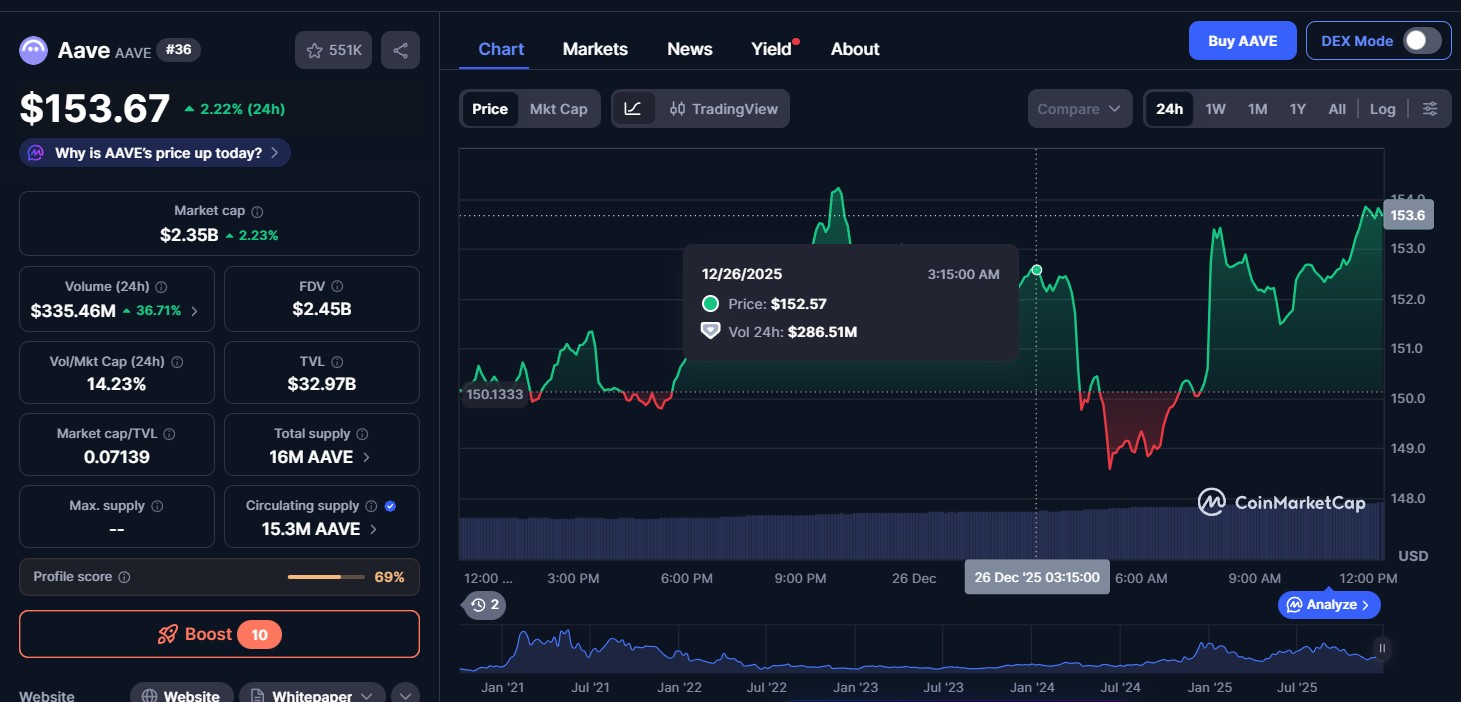Open the Website button with globe icon
Image resolution: width=1461 pixels, height=702 pixels.
tap(181, 694)
